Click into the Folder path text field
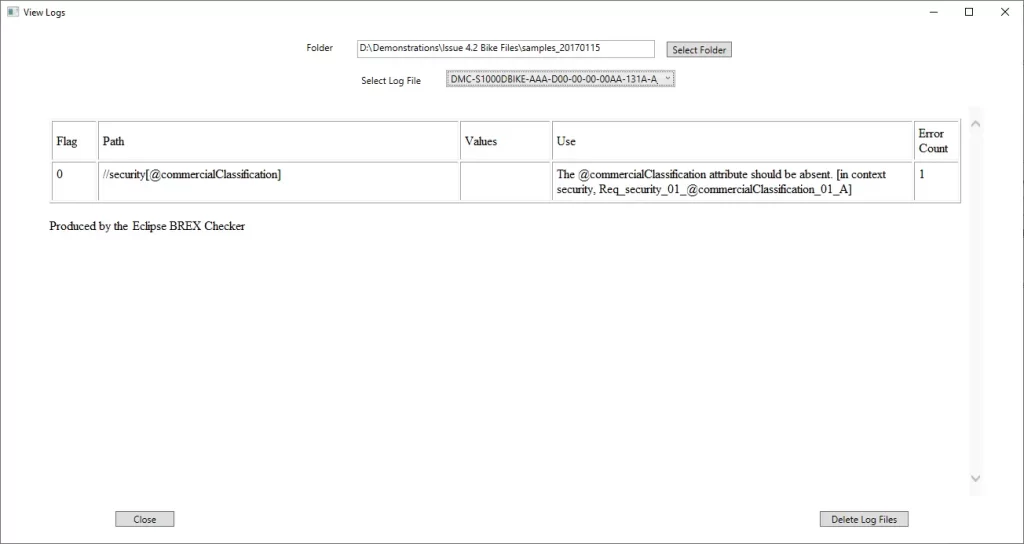 tap(505, 49)
